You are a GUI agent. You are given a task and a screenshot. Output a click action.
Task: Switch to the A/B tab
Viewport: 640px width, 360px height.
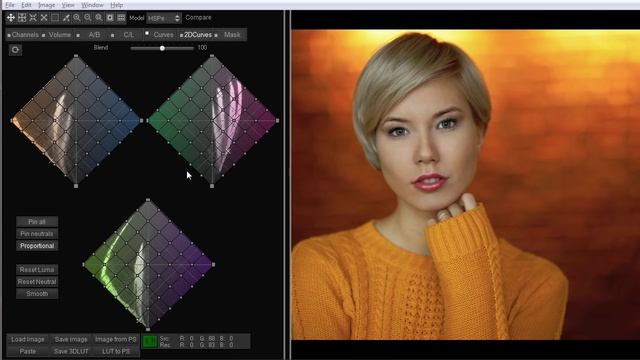(94, 35)
